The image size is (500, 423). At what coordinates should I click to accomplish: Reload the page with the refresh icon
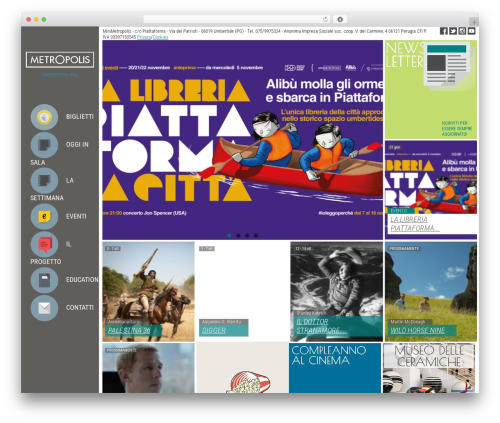click(x=325, y=20)
